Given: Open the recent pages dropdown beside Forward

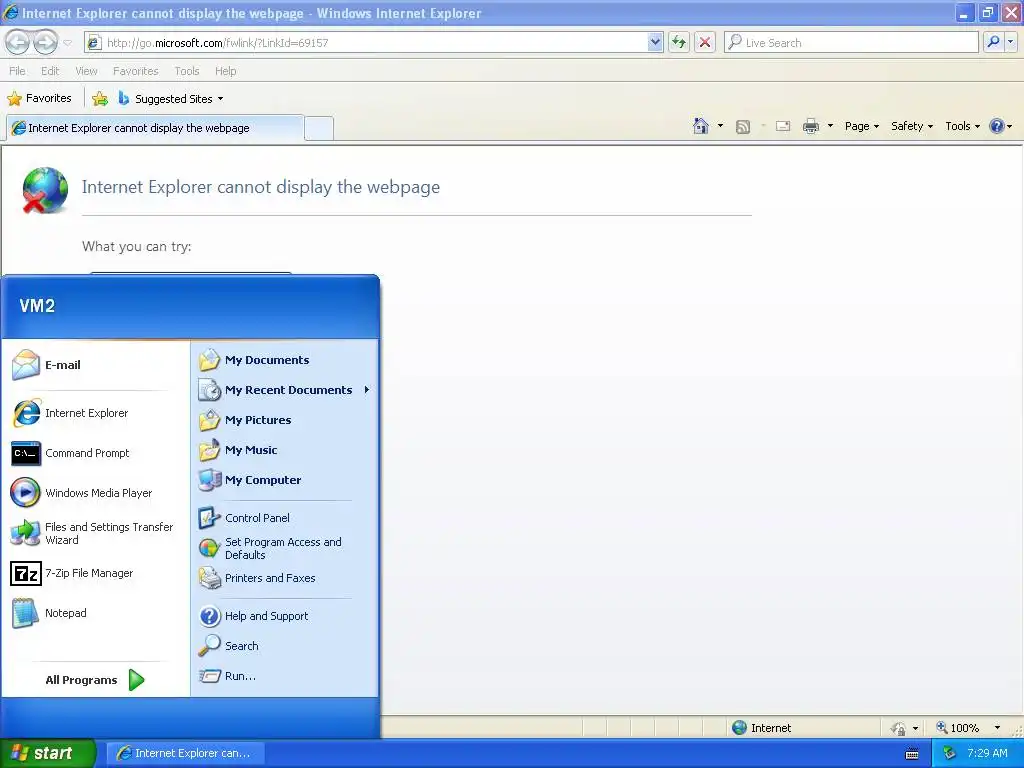Looking at the screenshot, I should pos(67,43).
